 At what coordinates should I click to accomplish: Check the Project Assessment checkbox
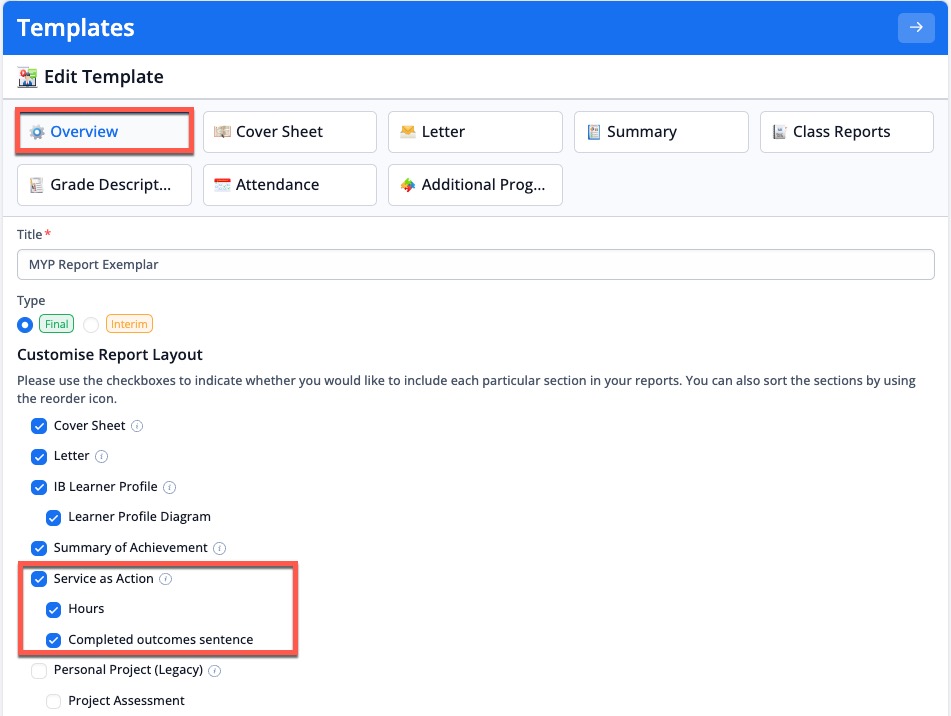tap(54, 701)
